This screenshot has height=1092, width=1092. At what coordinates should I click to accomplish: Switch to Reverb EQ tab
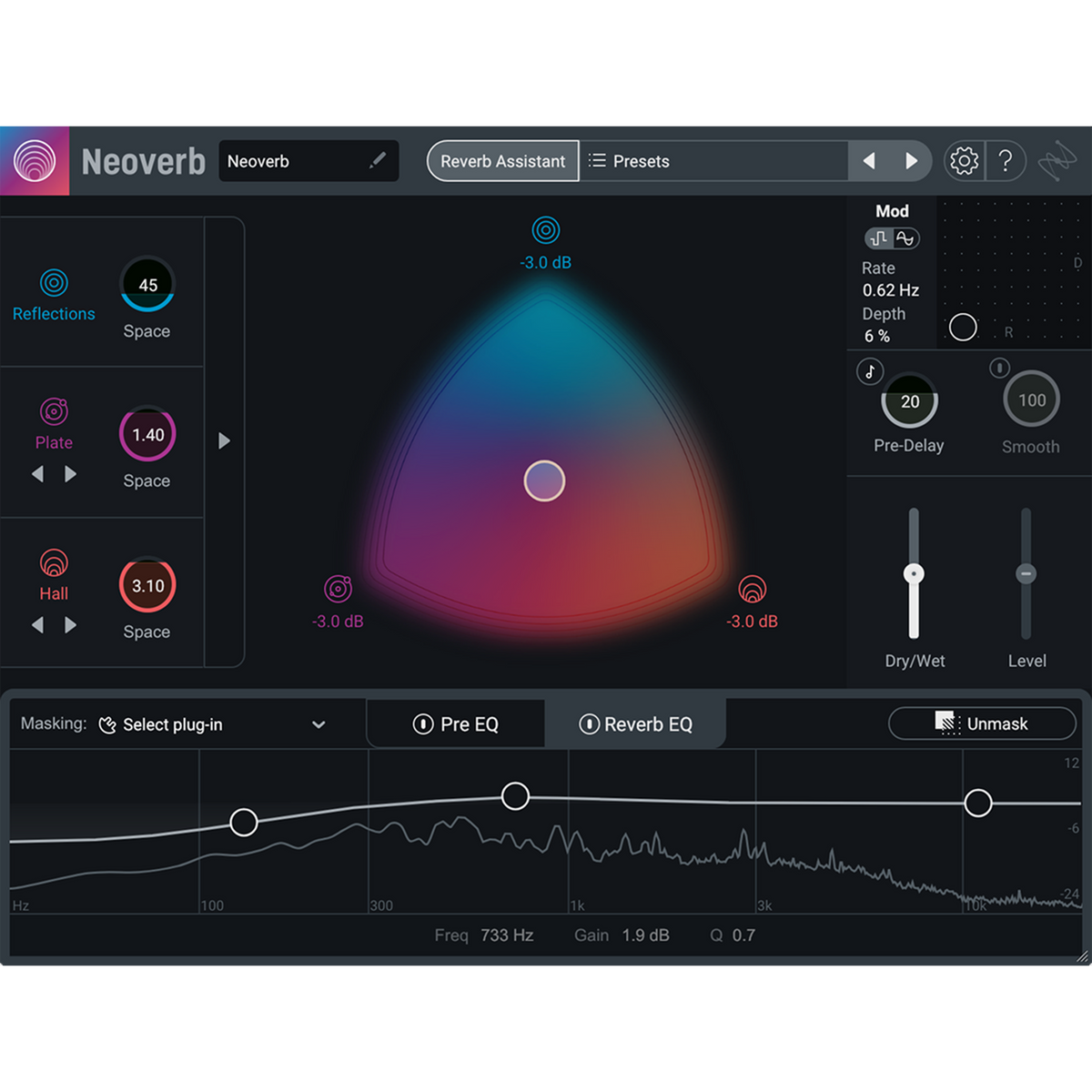(635, 724)
